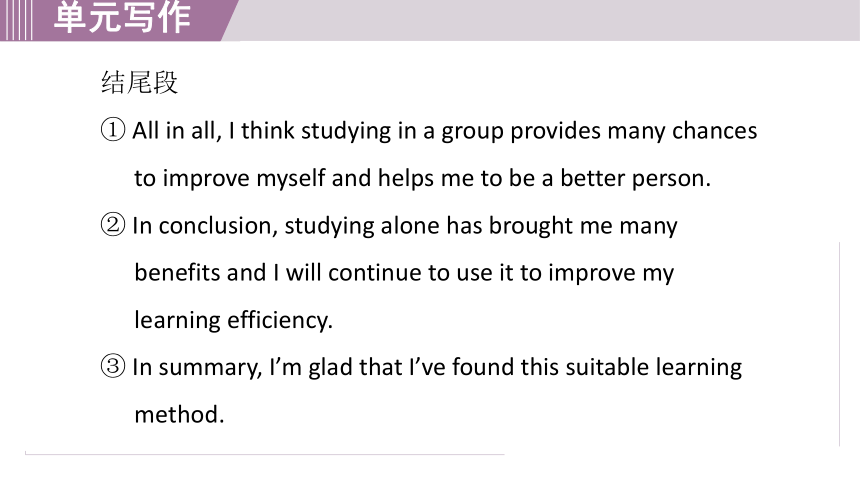Click the circled number ② marker
860x484 pixels.
pos(113,225)
